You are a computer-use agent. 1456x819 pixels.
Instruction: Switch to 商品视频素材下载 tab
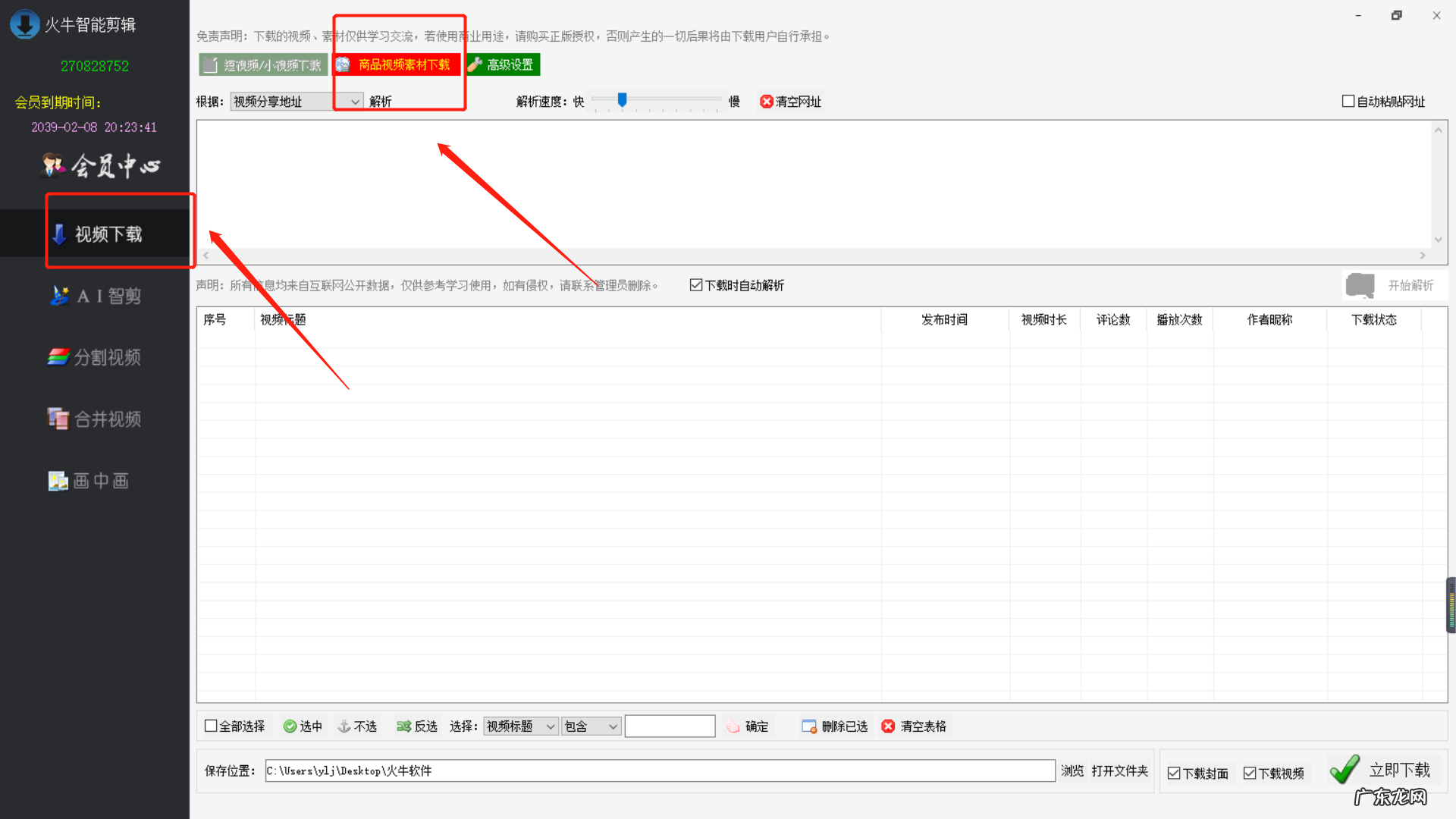(x=397, y=64)
